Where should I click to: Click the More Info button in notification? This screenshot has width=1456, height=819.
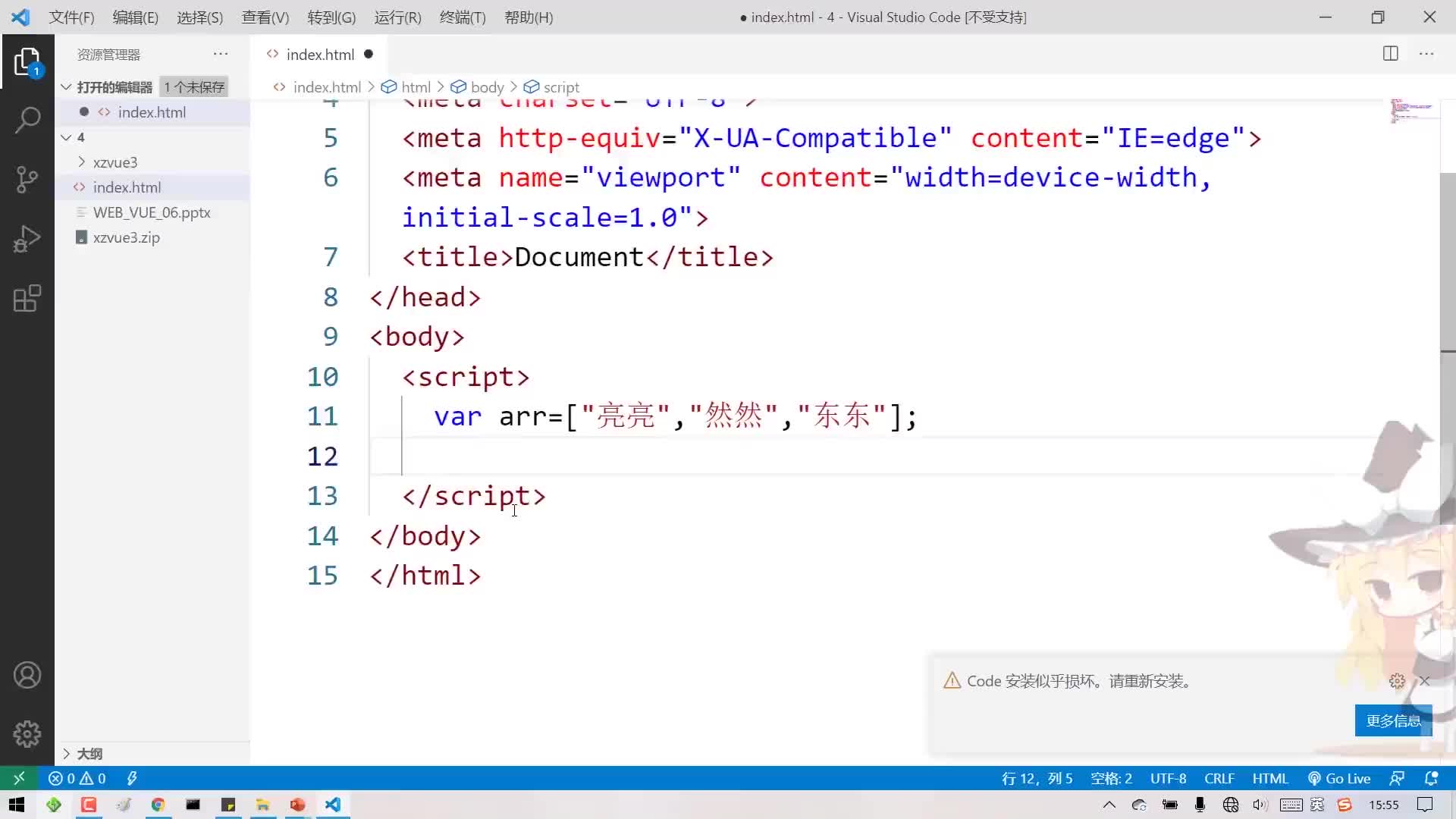pos(1393,720)
